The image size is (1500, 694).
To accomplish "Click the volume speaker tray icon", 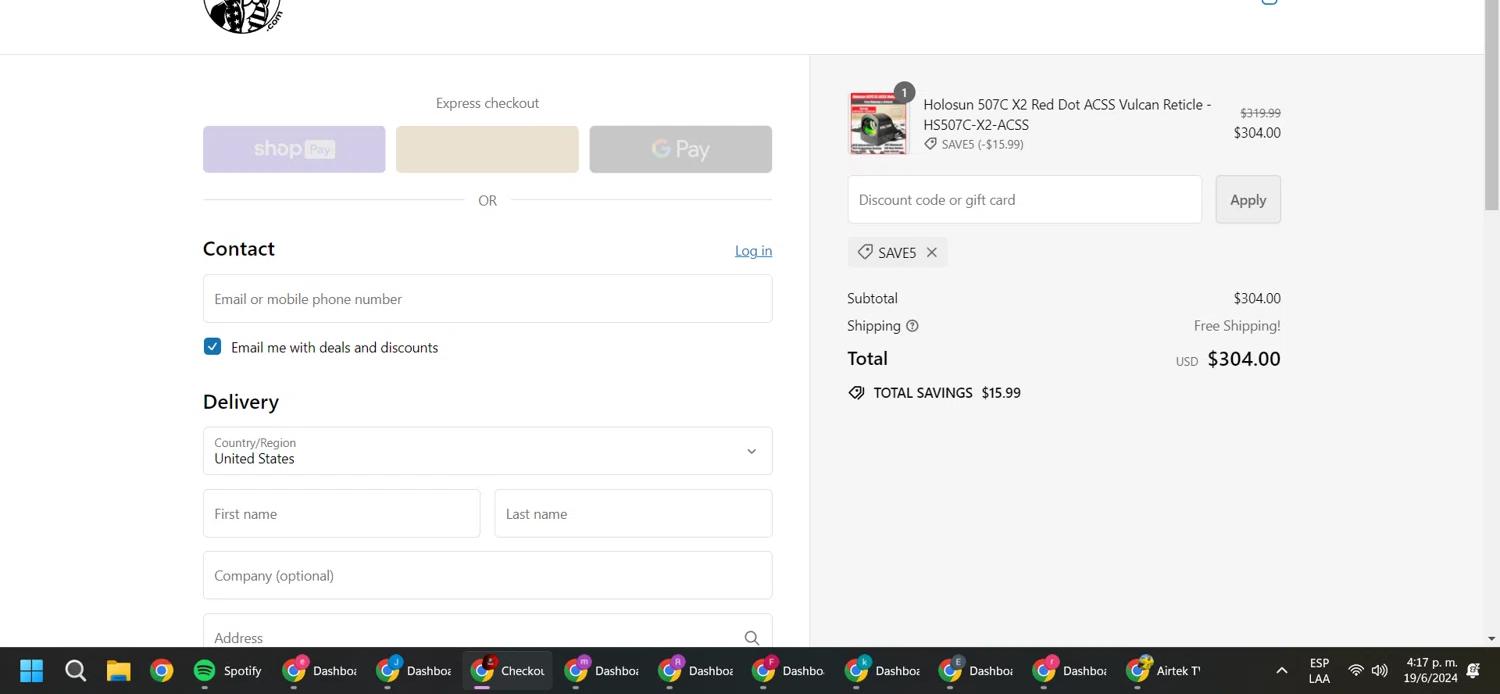I will tap(1380, 670).
